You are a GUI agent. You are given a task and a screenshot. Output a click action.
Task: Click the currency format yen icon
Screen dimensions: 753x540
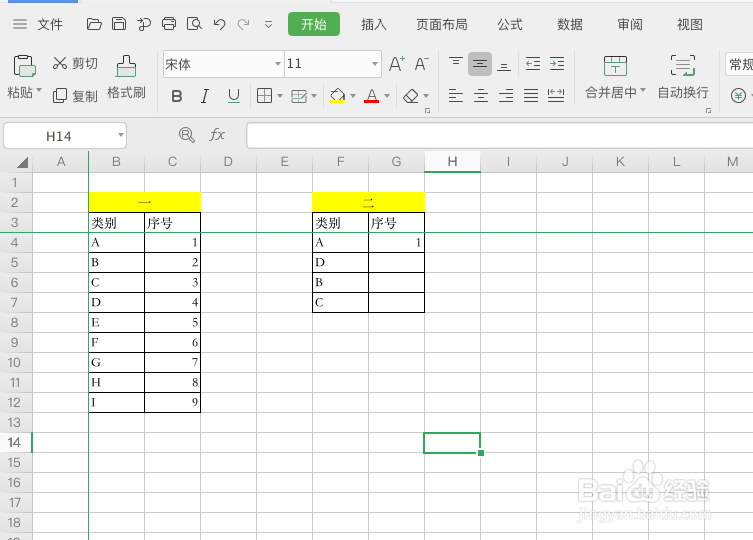coord(738,96)
